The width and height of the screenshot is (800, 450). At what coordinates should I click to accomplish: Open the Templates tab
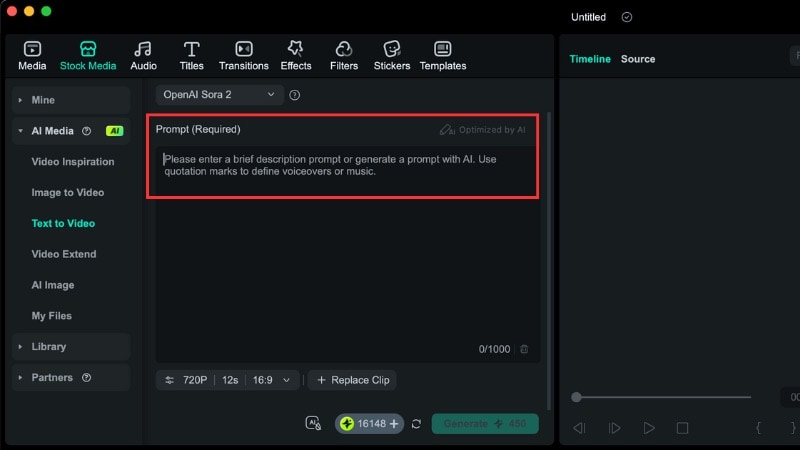pos(442,56)
